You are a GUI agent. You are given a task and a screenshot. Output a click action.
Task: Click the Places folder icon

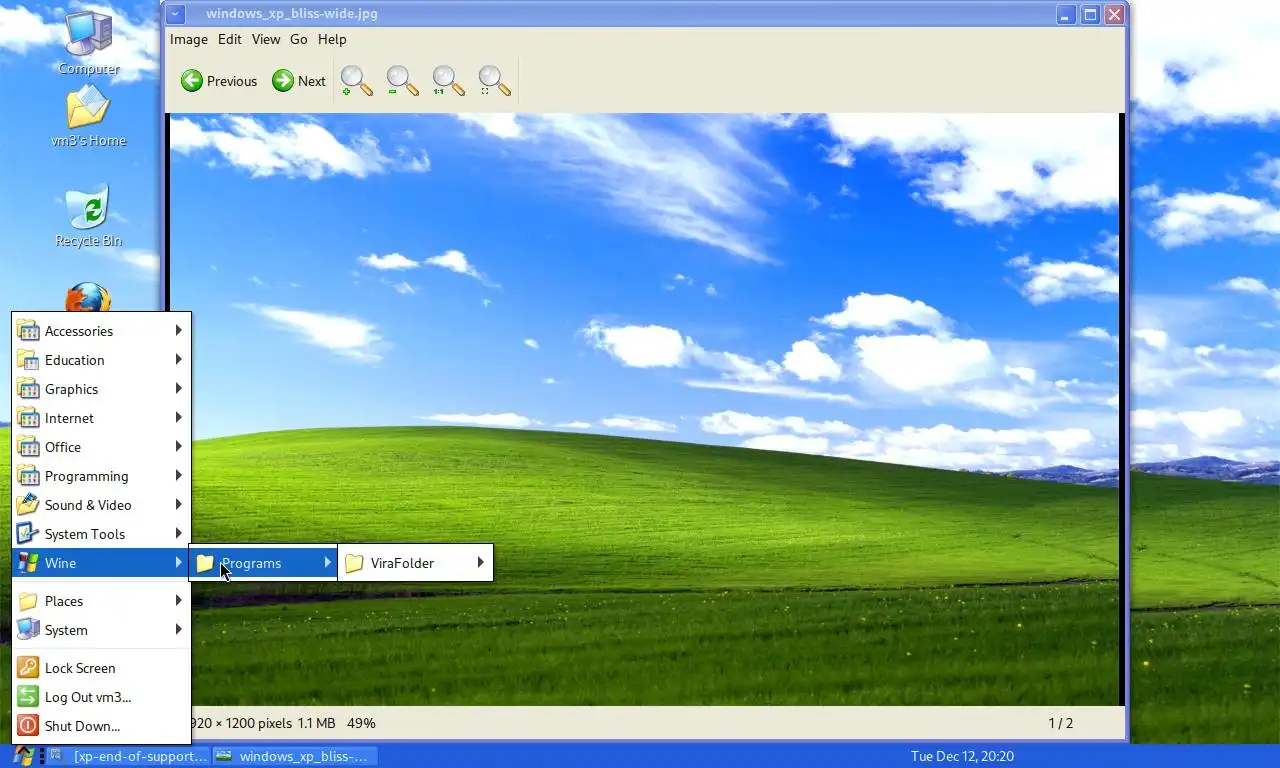28,601
